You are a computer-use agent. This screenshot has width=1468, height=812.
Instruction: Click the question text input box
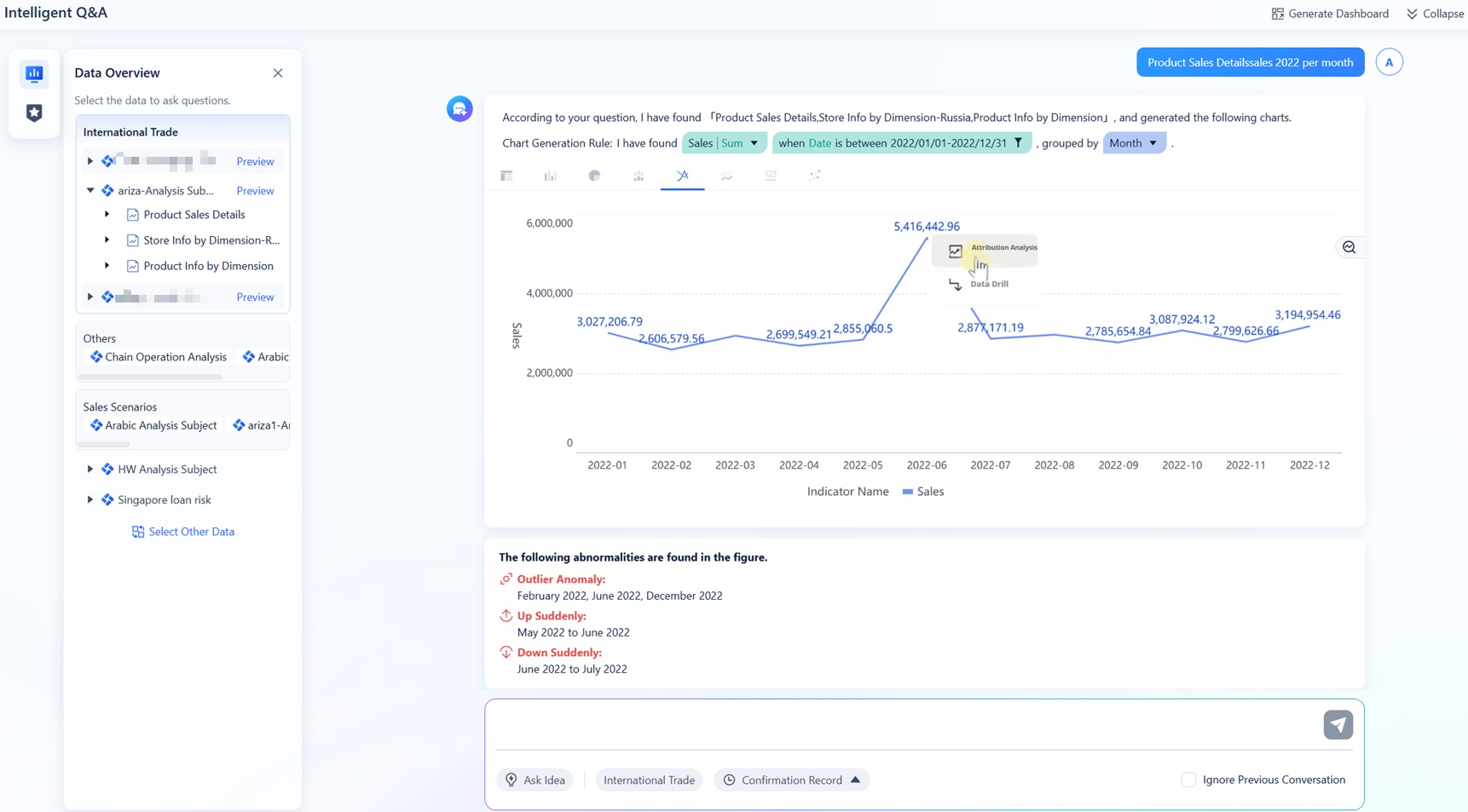point(904,724)
